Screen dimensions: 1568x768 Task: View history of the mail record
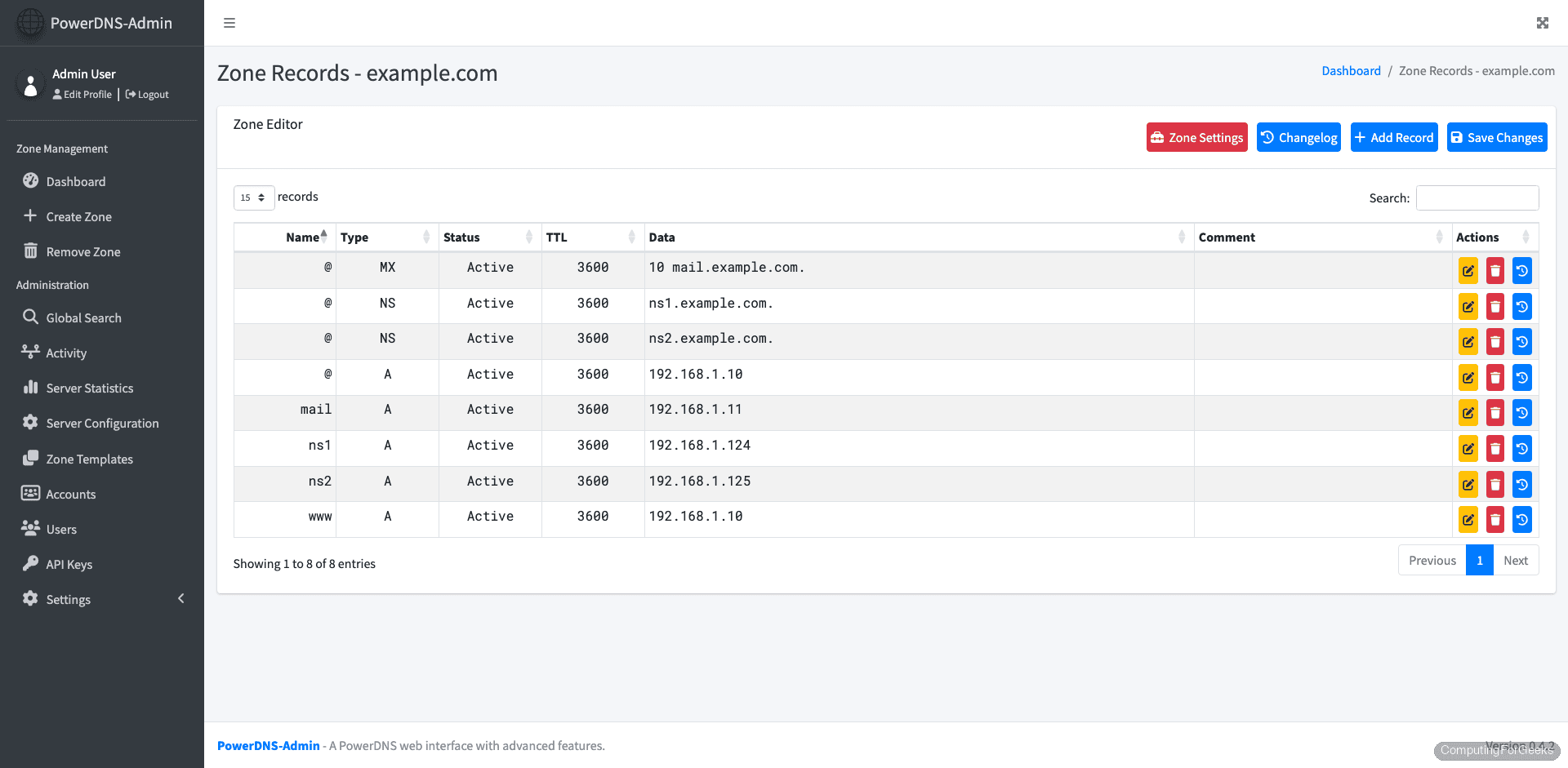click(x=1521, y=412)
